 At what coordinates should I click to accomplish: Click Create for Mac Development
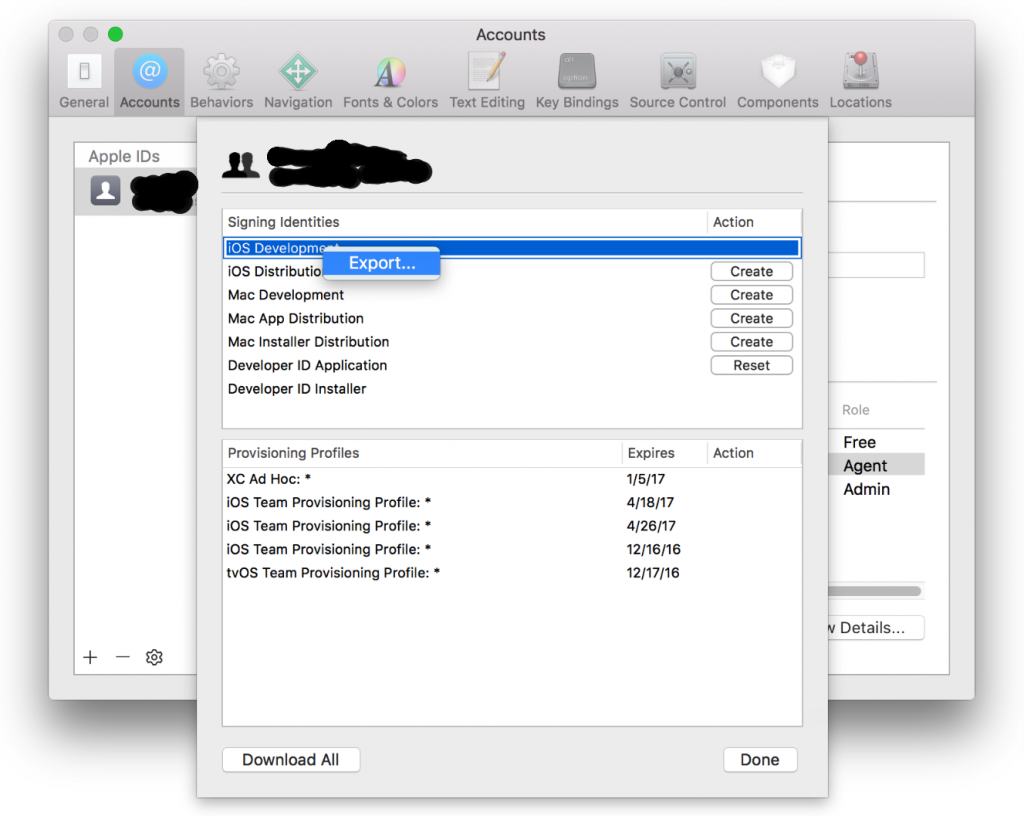point(752,295)
